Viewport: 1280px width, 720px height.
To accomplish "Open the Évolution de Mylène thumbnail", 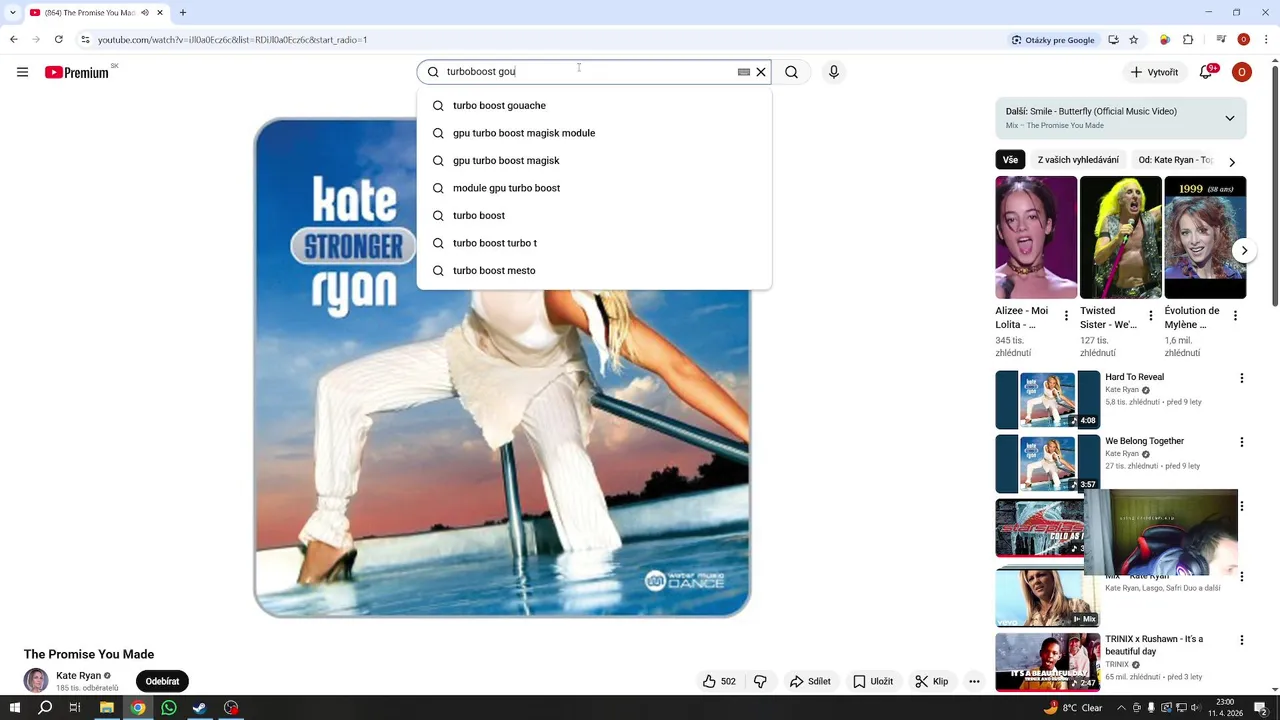I will [x=1205, y=237].
